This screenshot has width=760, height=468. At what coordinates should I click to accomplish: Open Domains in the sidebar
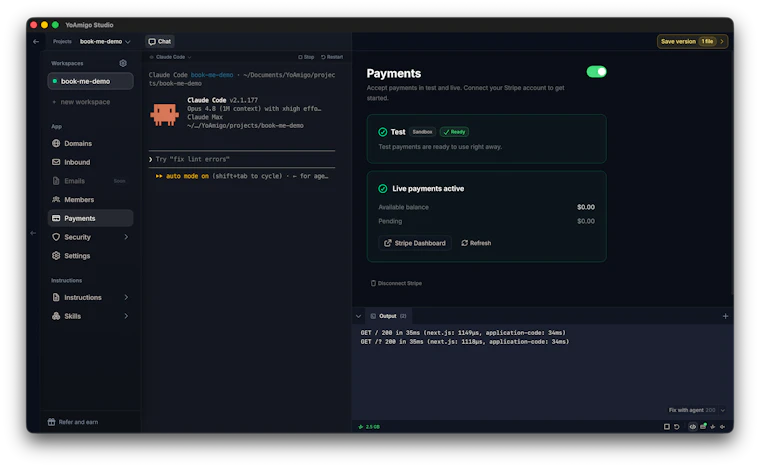point(90,143)
